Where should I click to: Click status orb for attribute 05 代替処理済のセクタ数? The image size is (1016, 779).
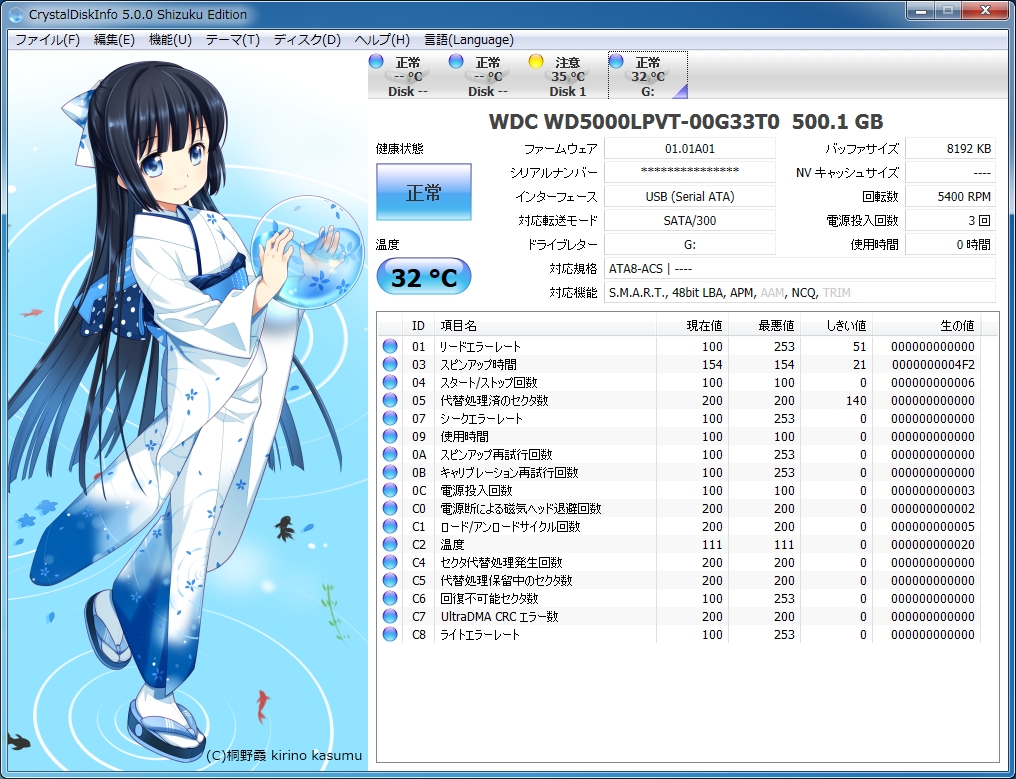(x=390, y=400)
